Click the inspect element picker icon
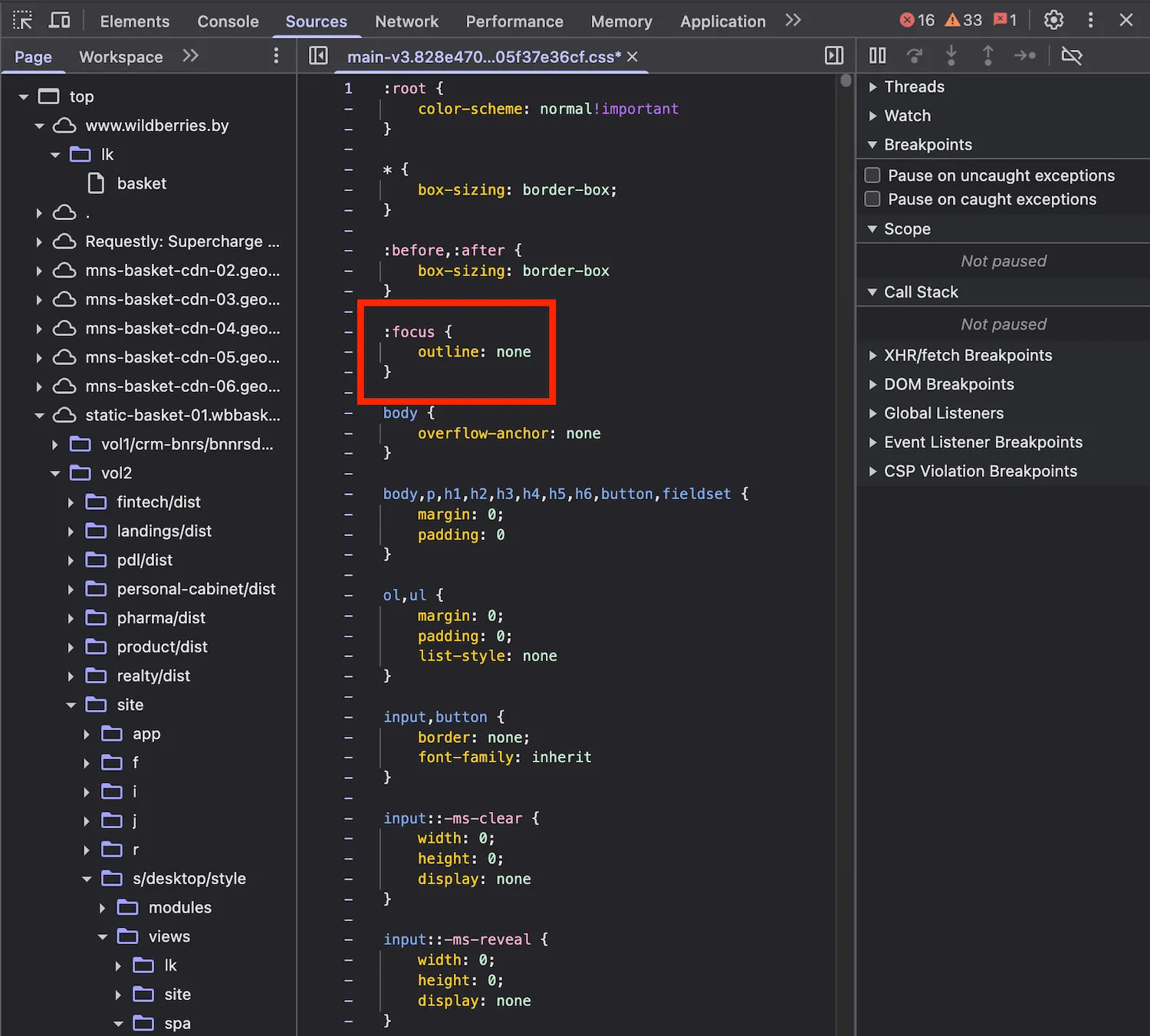This screenshot has height=1036, width=1150. [x=22, y=21]
